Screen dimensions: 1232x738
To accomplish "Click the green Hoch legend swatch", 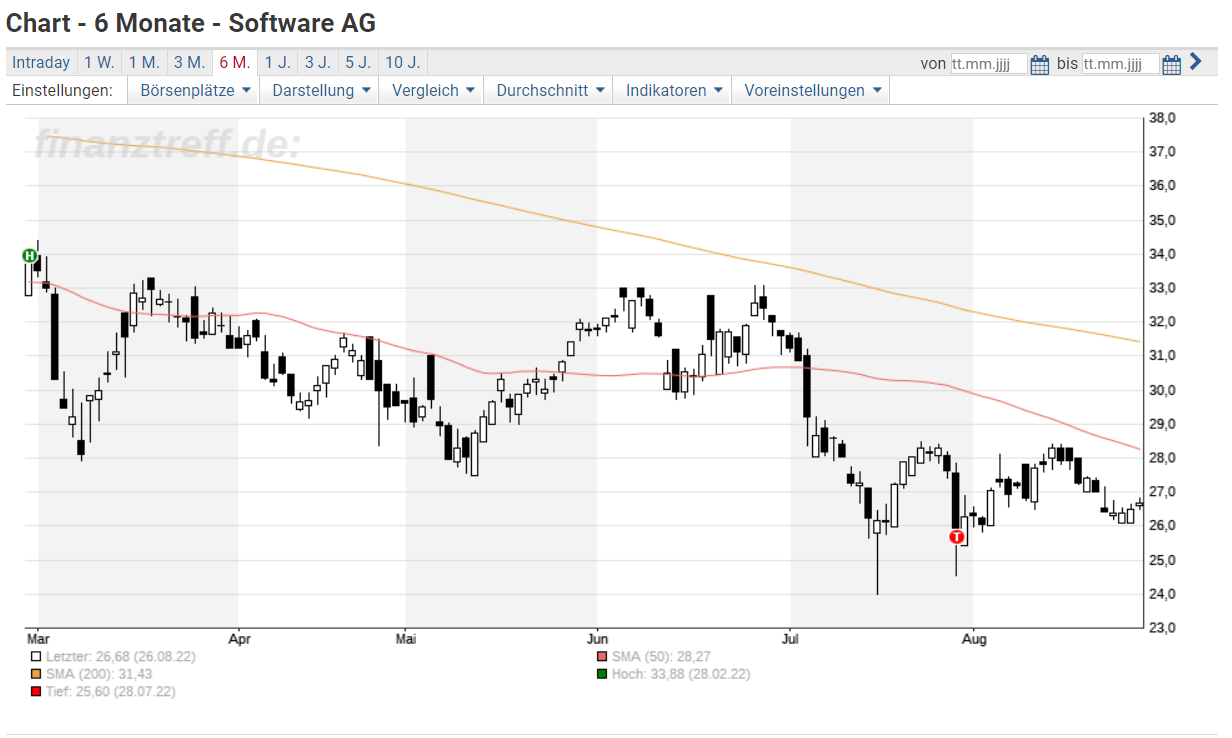I will click(x=602, y=674).
